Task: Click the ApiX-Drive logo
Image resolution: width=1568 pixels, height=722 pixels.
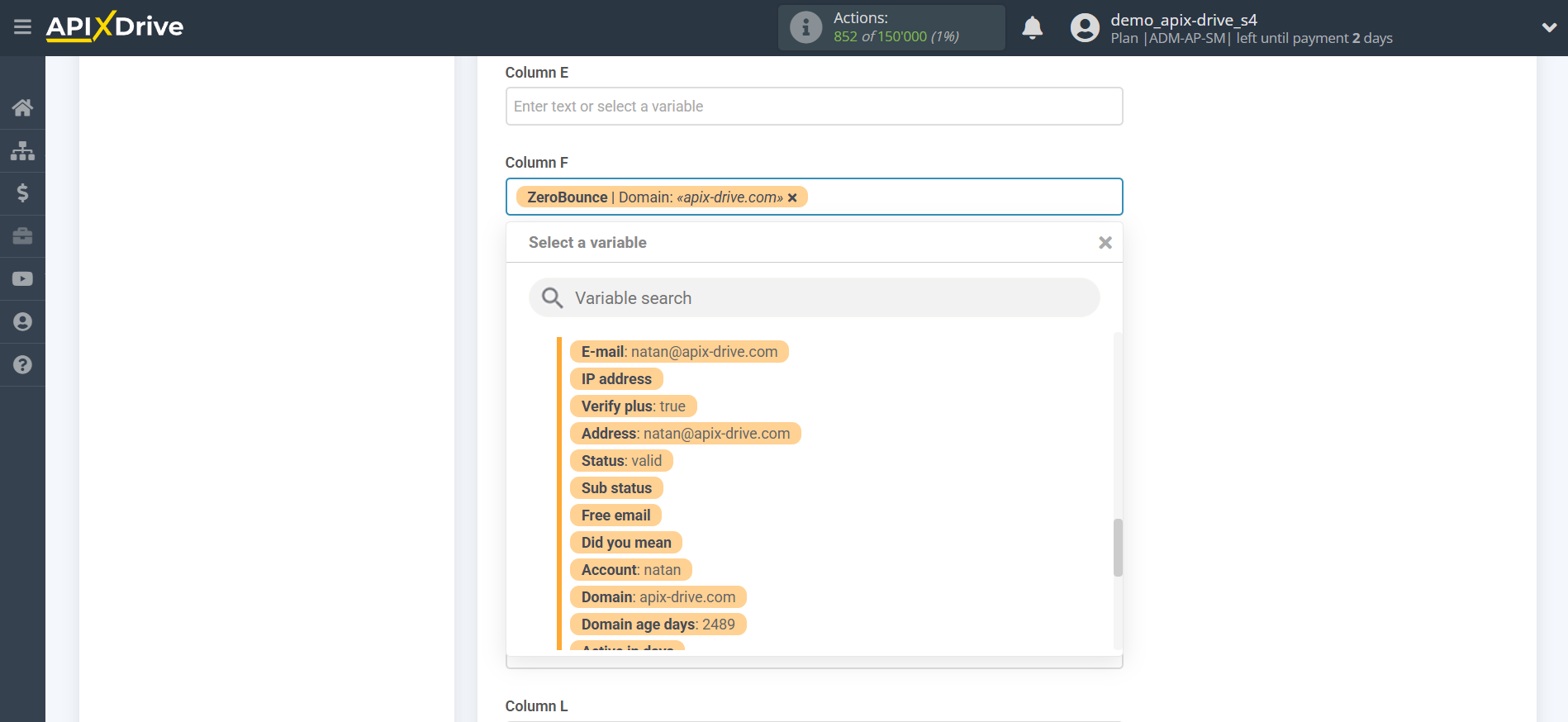Action: point(115,26)
